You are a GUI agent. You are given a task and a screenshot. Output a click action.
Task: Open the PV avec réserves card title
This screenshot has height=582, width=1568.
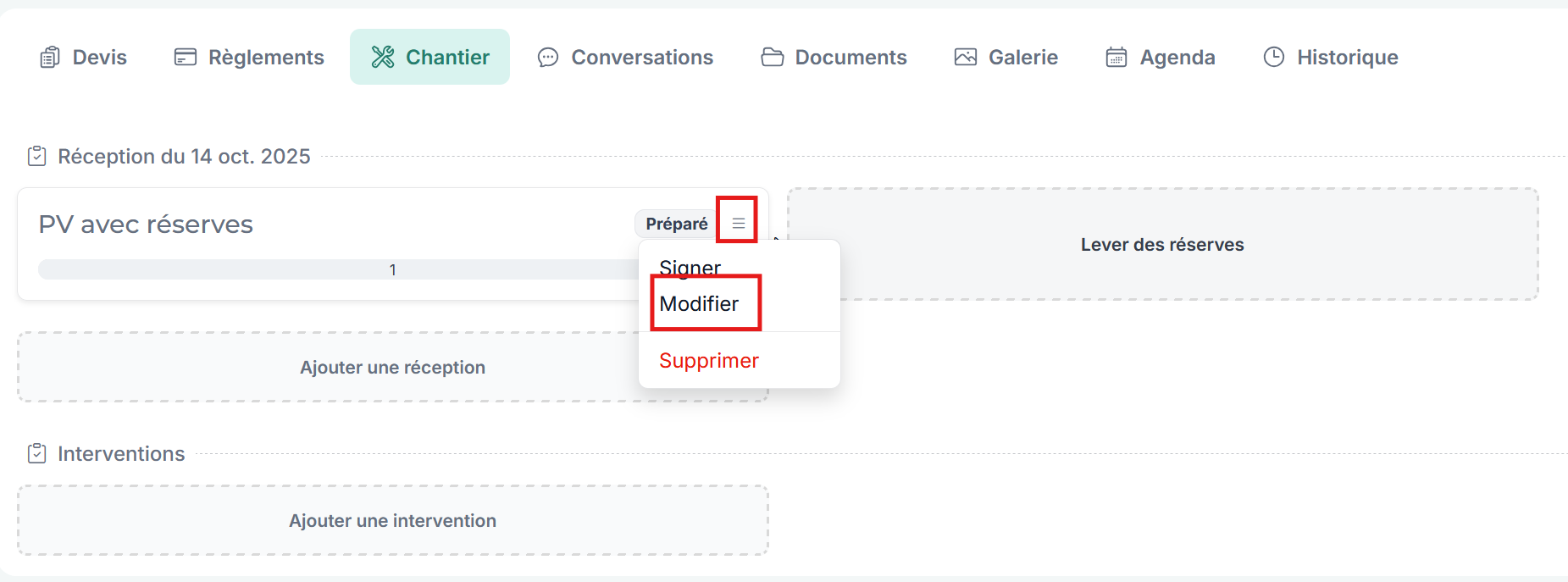pyautogui.click(x=146, y=224)
